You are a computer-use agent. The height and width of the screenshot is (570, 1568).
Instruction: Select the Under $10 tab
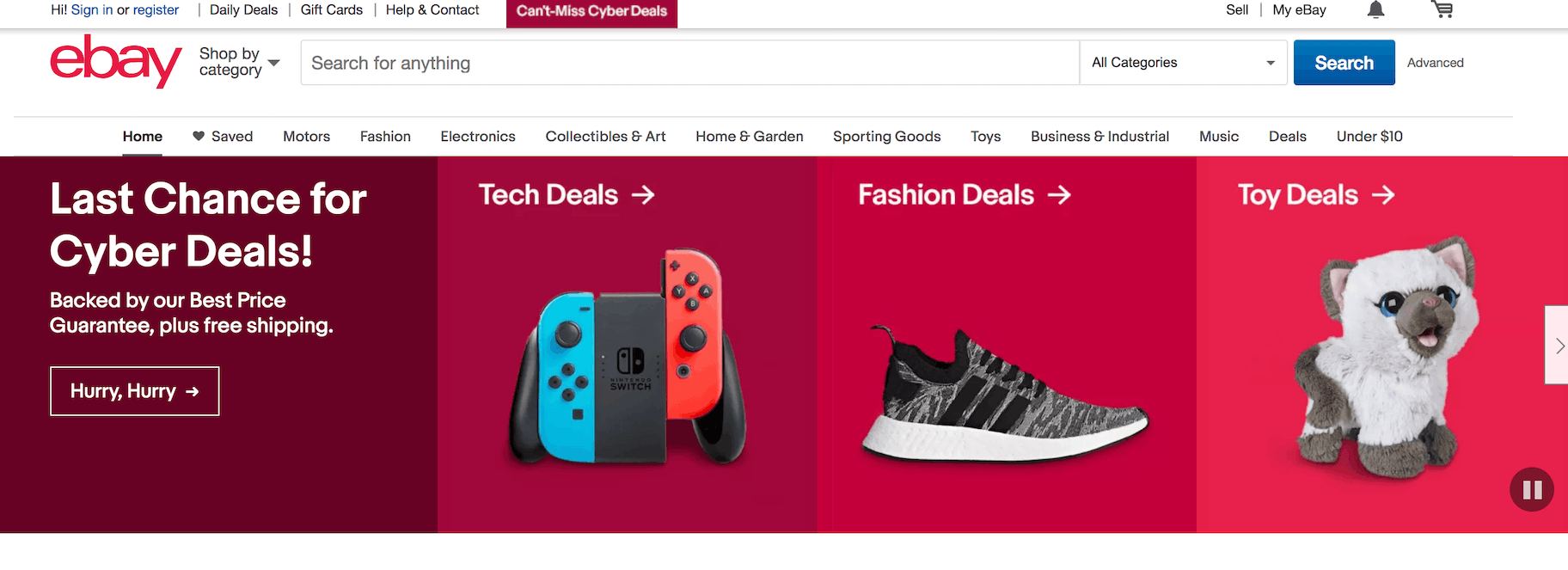click(x=1369, y=137)
